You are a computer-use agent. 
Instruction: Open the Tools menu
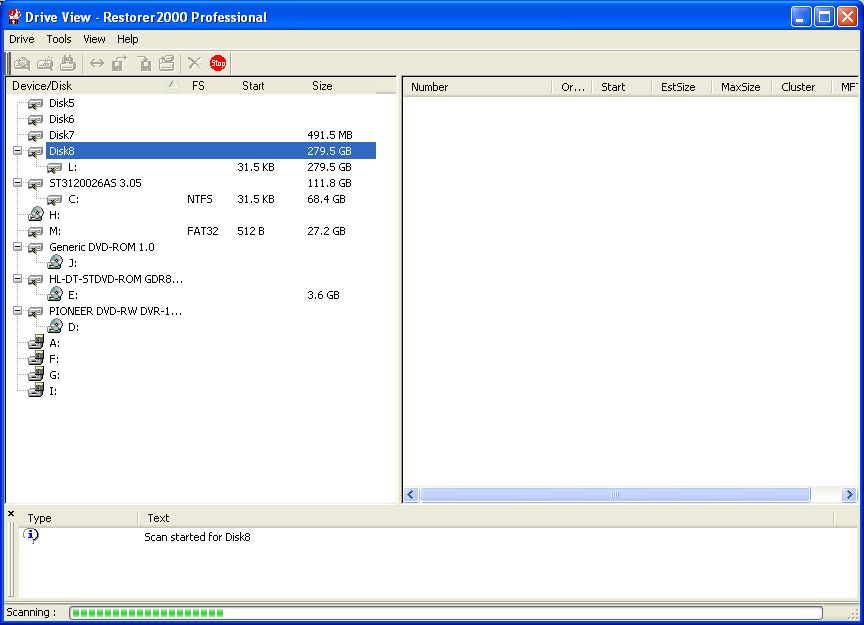[x=59, y=39]
